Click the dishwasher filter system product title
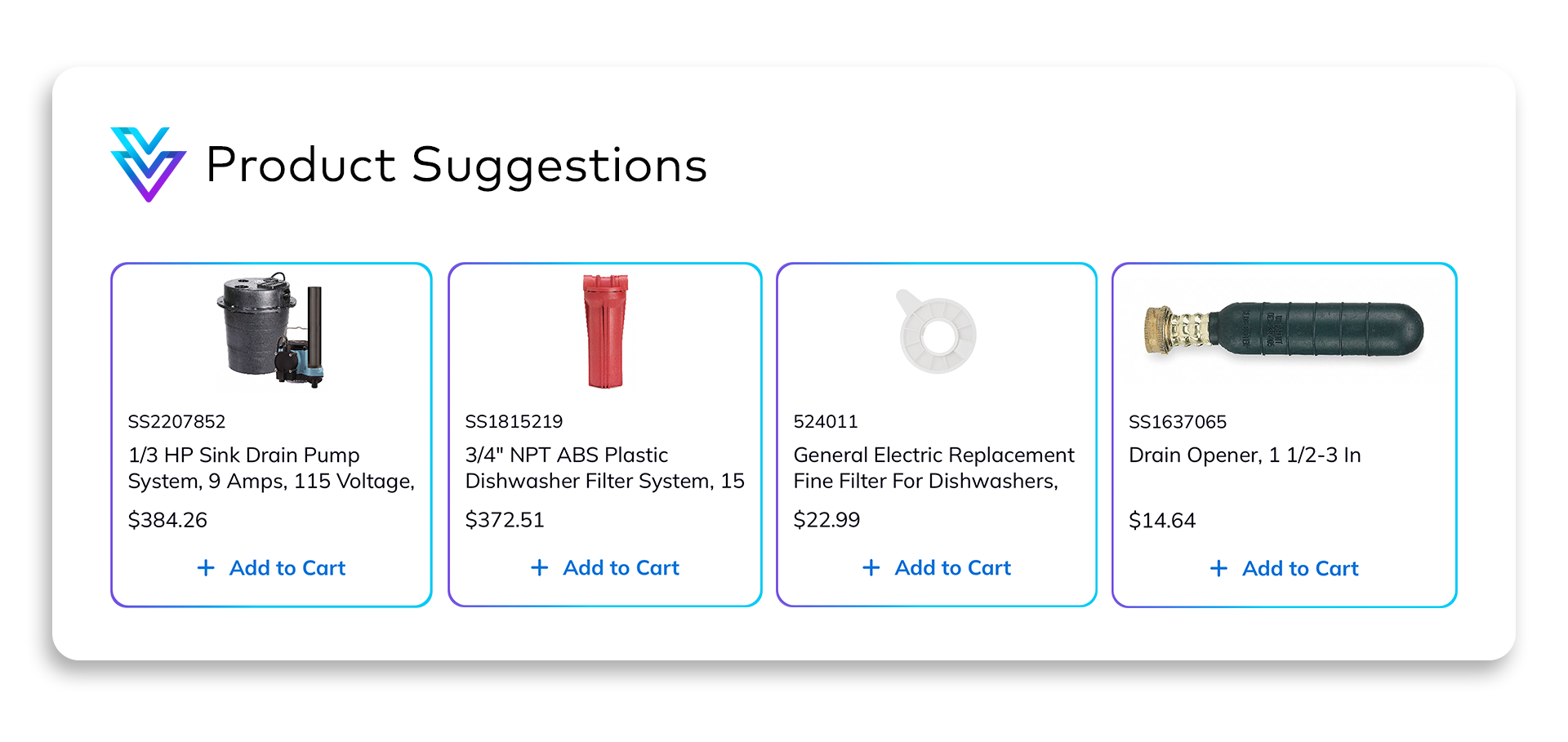This screenshot has width=1568, height=742. click(604, 468)
